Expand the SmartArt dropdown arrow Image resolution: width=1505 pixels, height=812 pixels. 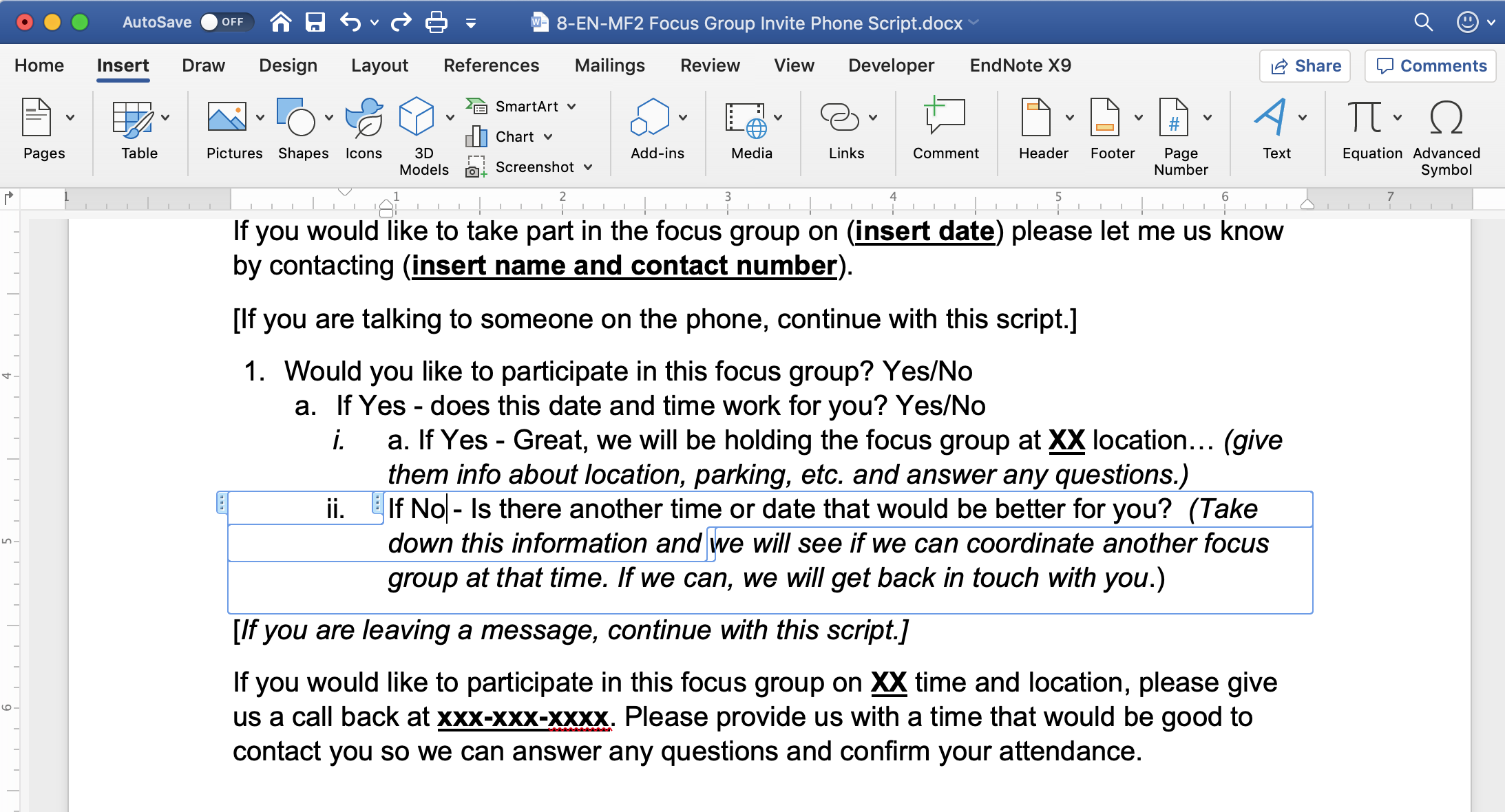tap(575, 106)
